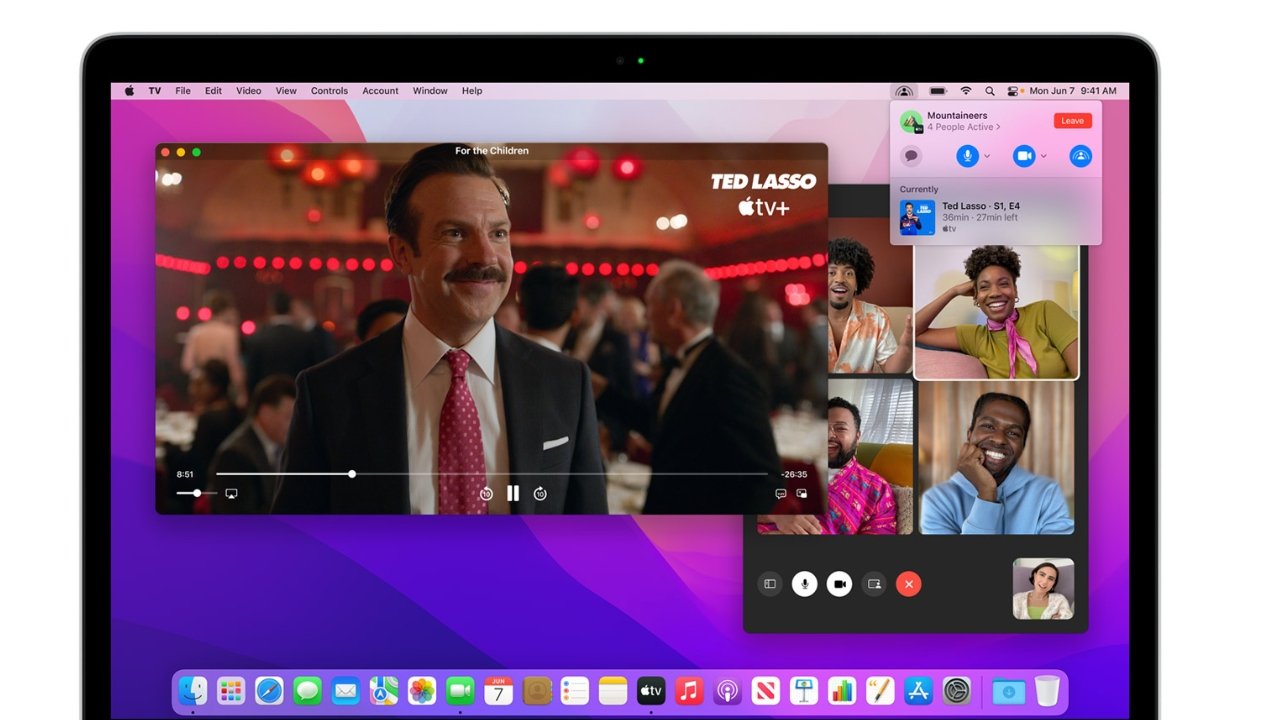Open the Controls menu
The width and height of the screenshot is (1280, 720).
click(329, 91)
